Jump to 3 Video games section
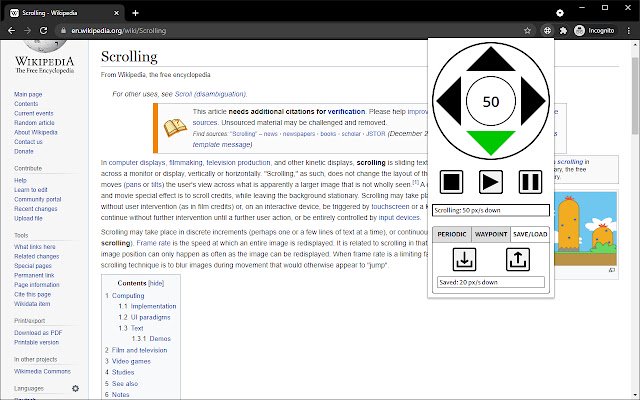 click(x=128, y=361)
